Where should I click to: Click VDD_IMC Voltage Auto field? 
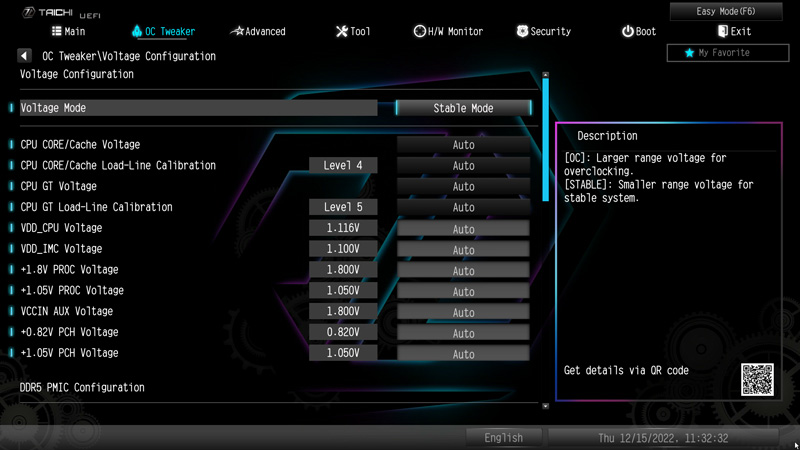click(x=463, y=250)
